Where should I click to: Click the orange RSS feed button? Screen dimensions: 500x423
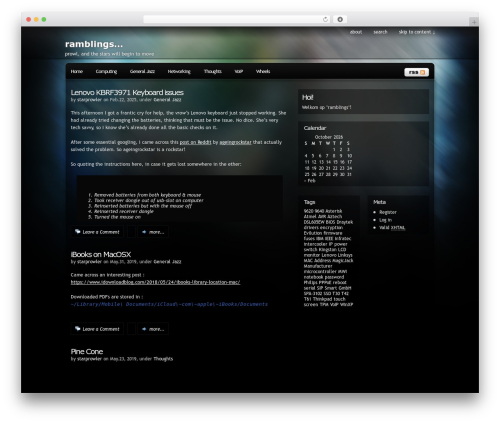[x=416, y=72]
